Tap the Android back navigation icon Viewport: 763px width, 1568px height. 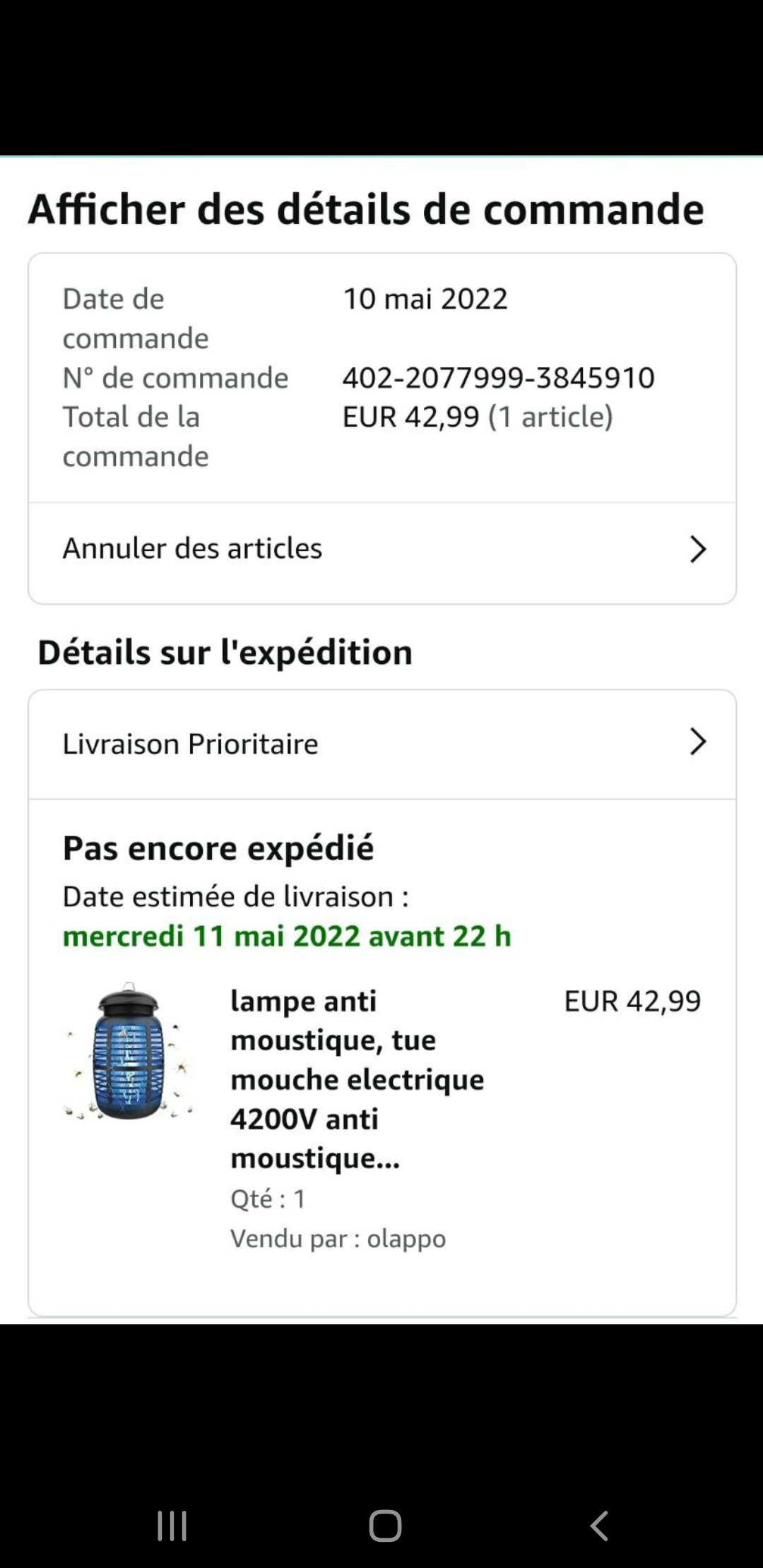point(599,1526)
